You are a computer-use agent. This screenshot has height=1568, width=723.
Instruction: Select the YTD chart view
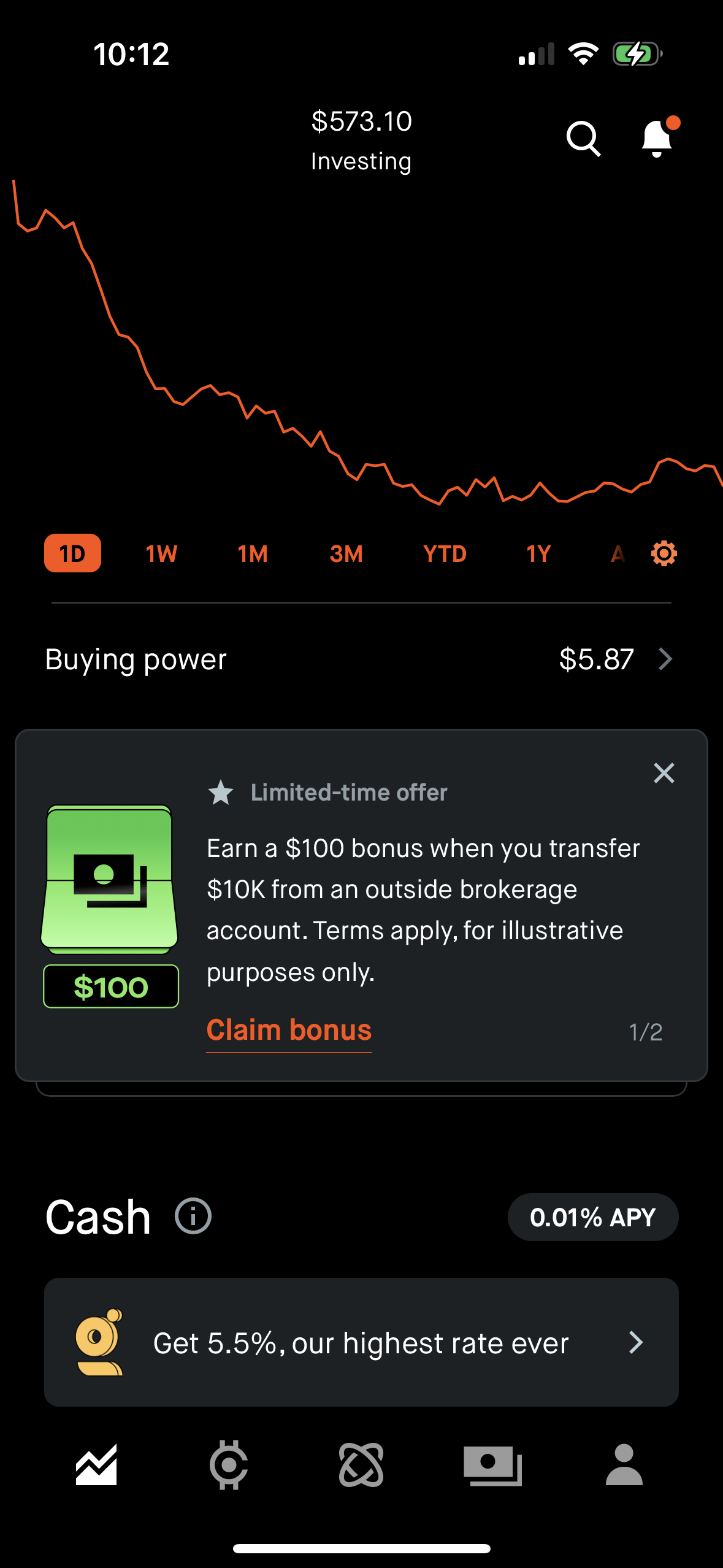tap(445, 553)
